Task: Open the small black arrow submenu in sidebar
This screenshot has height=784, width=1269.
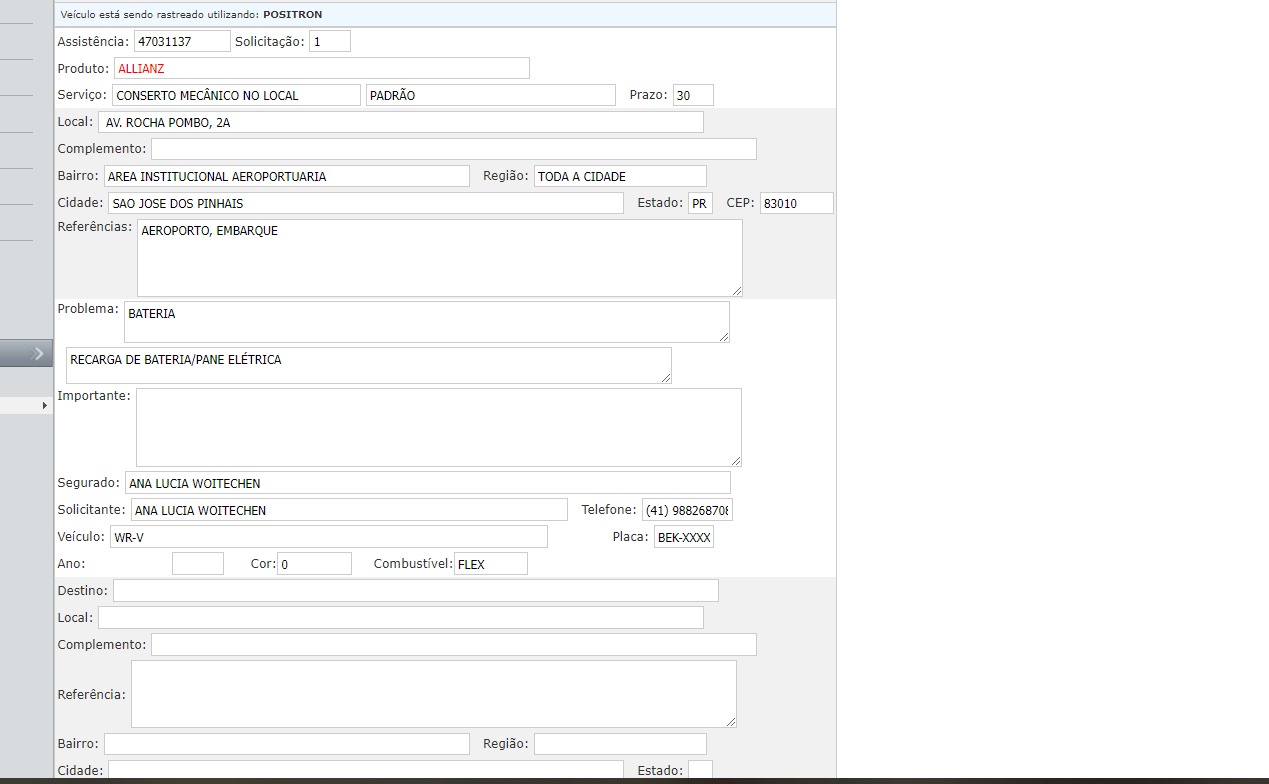Action: pos(44,405)
